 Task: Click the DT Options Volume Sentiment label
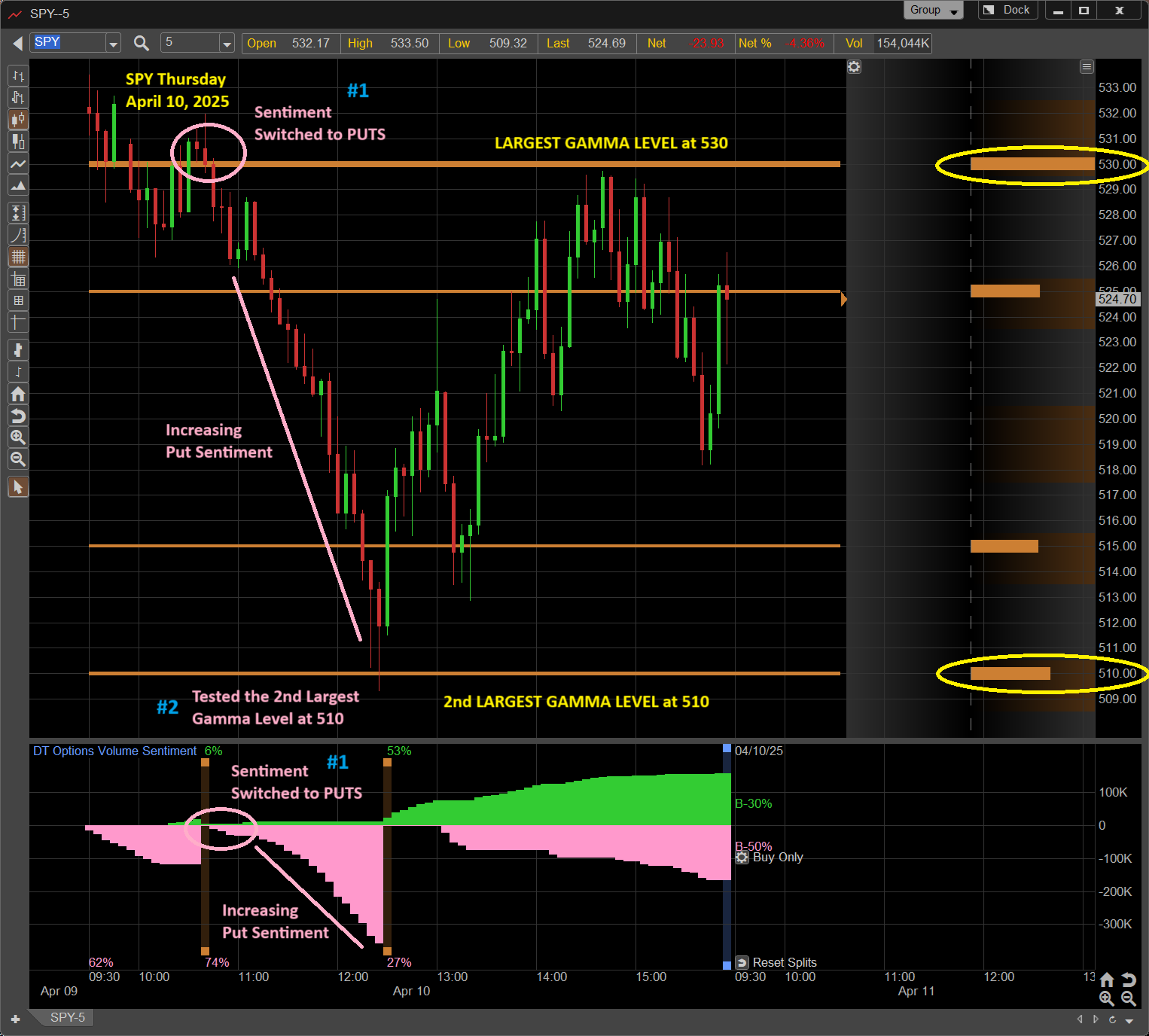tap(114, 751)
